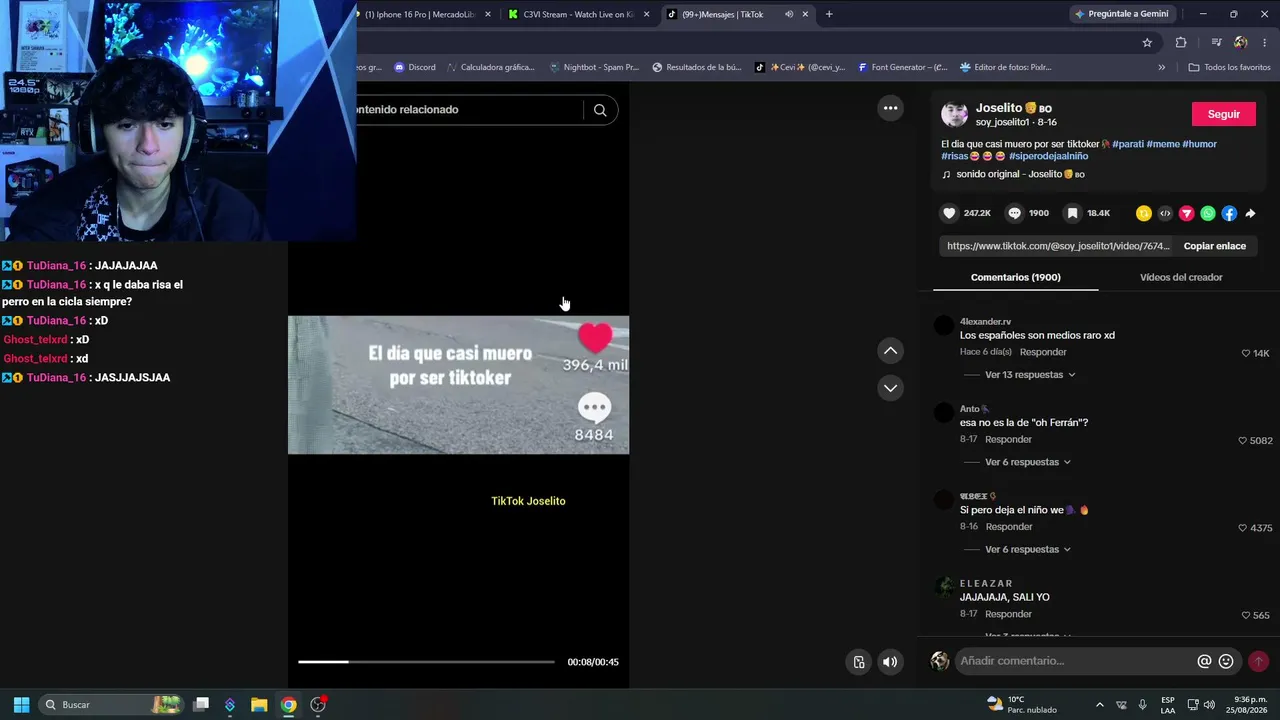Click the Windows taskbar search box
Screen dimensions: 1280x720
[112, 704]
